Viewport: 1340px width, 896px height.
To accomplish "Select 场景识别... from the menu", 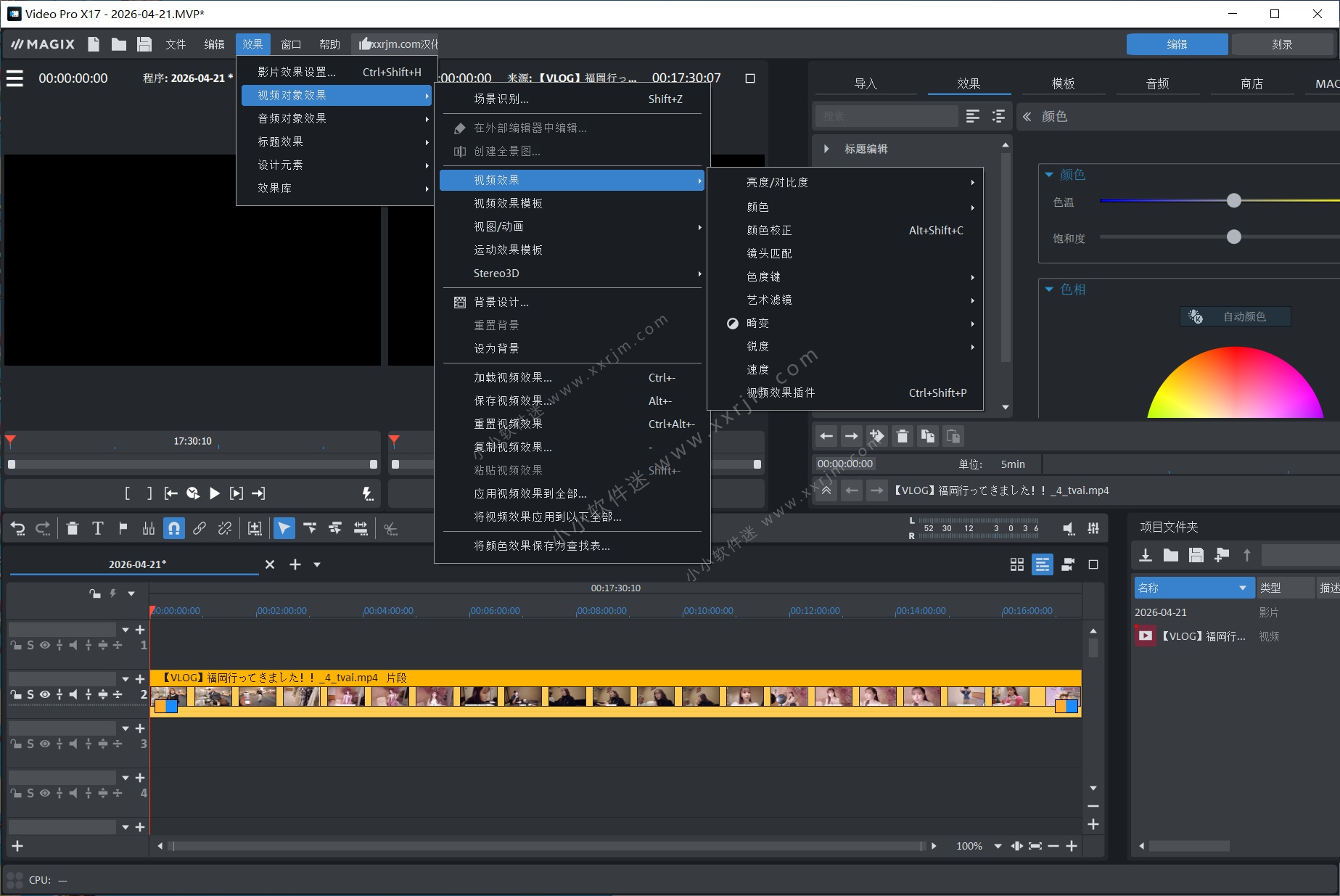I will (x=501, y=99).
